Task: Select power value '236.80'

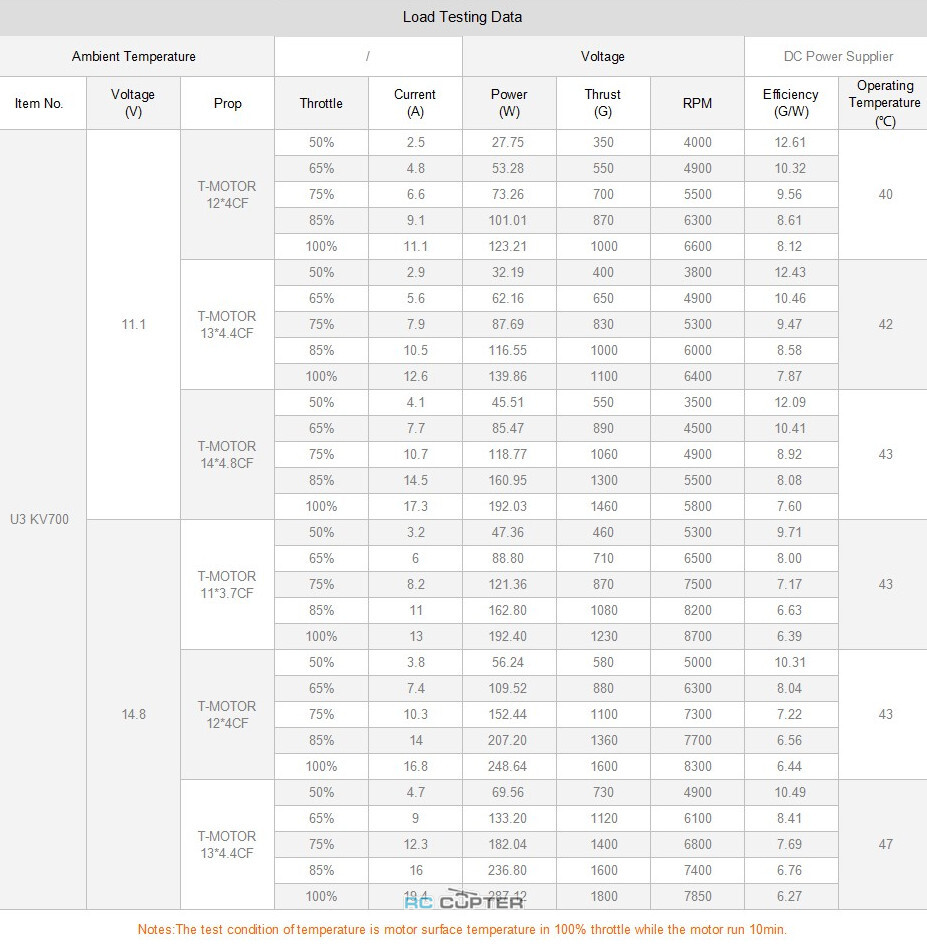Action: point(507,870)
